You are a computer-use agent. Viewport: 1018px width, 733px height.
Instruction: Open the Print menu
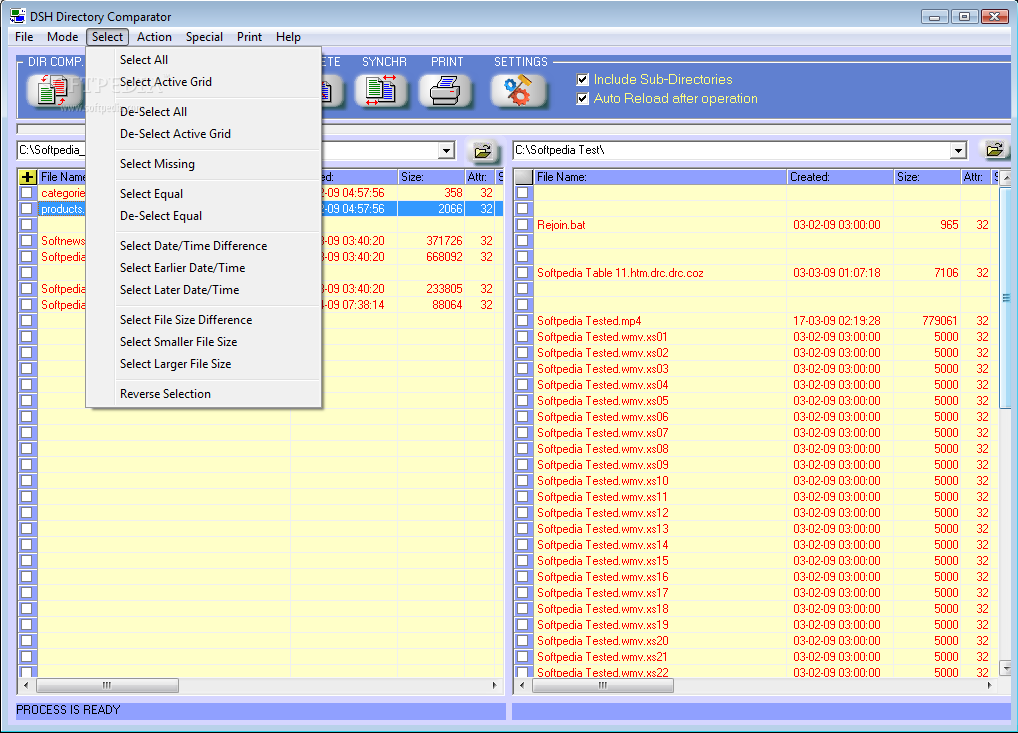[x=249, y=37]
